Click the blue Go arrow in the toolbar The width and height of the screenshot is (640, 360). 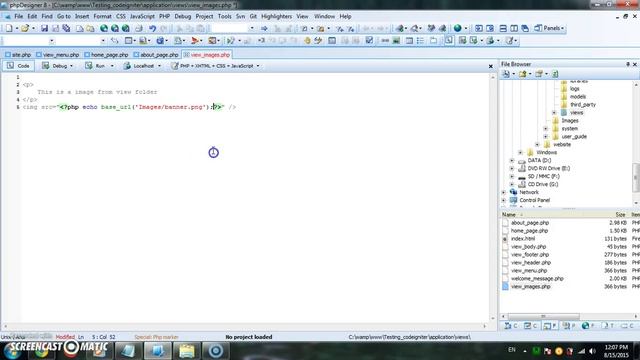point(264,28)
